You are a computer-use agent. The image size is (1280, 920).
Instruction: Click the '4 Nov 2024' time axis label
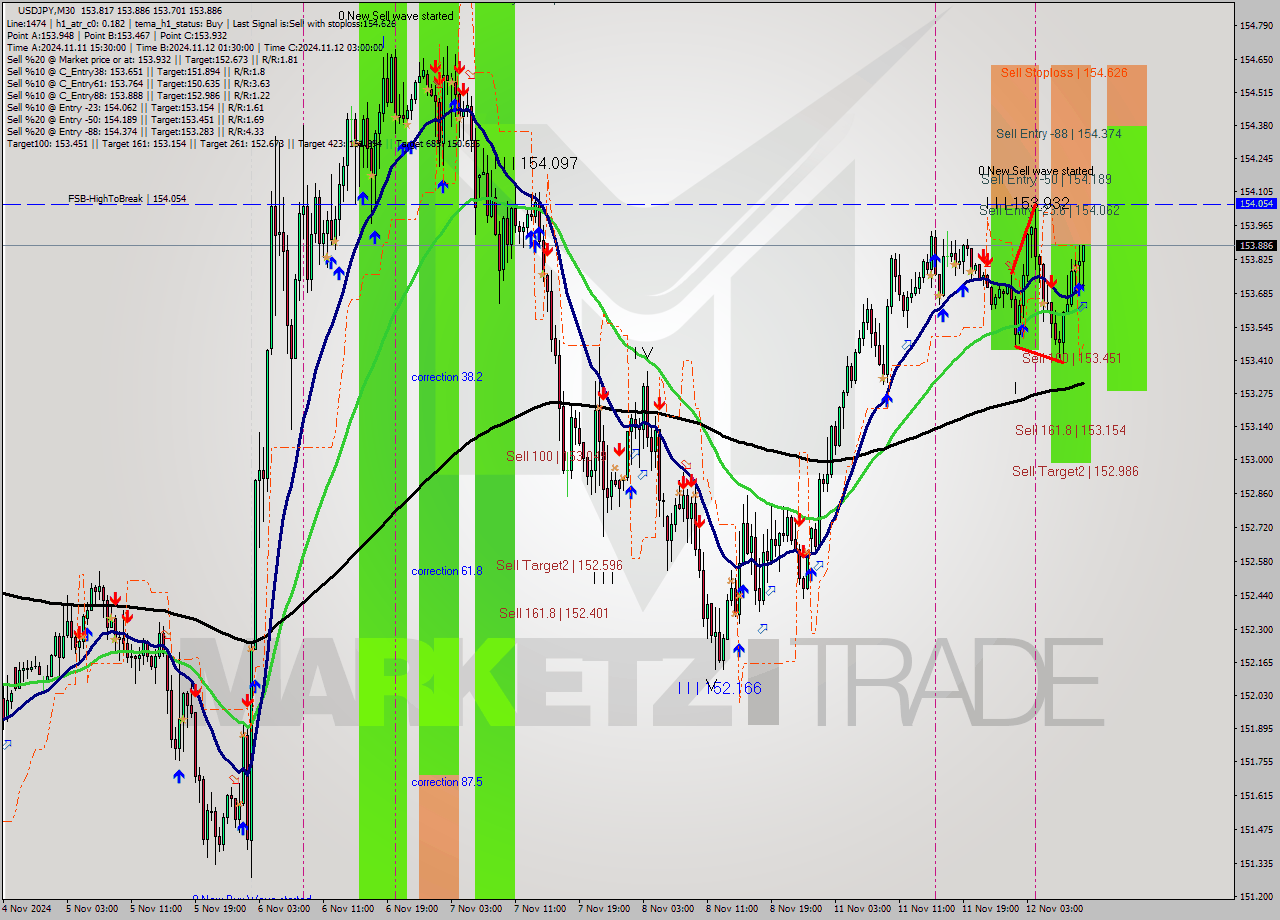point(27,909)
